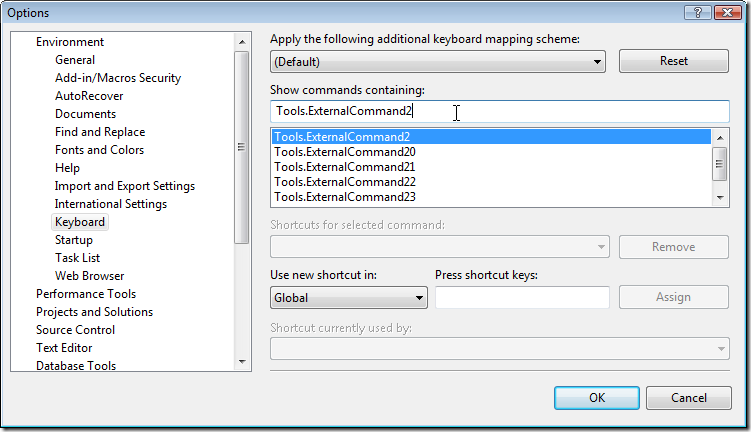Select the Web Browser tree item
Image resolution: width=751 pixels, height=432 pixels.
pos(89,276)
